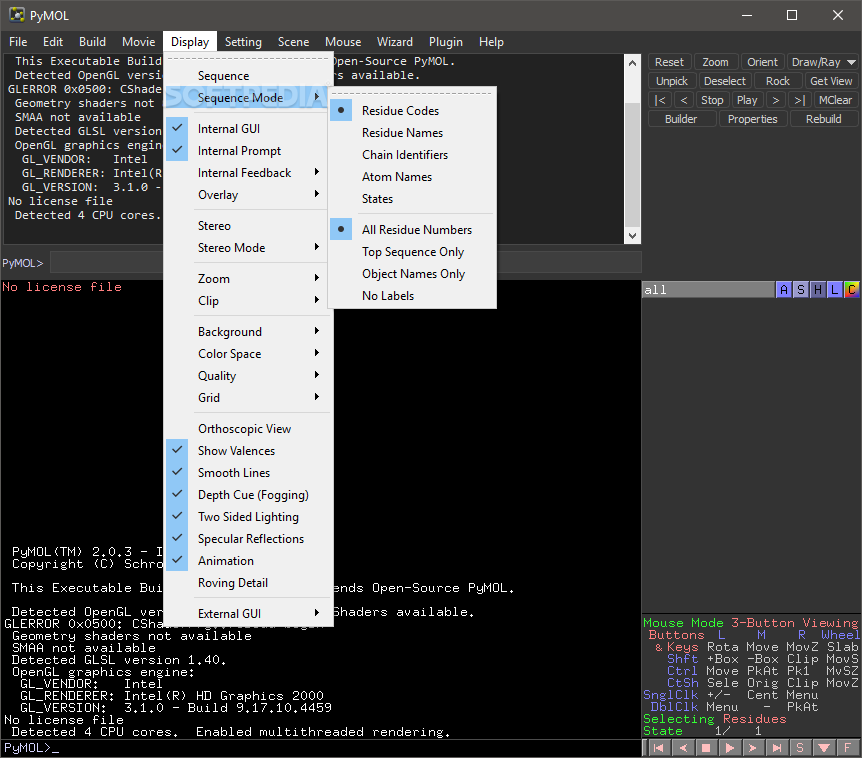862x758 pixels.
Task: Rewind to first frame in bottom playback bar
Action: pyautogui.click(x=660, y=748)
